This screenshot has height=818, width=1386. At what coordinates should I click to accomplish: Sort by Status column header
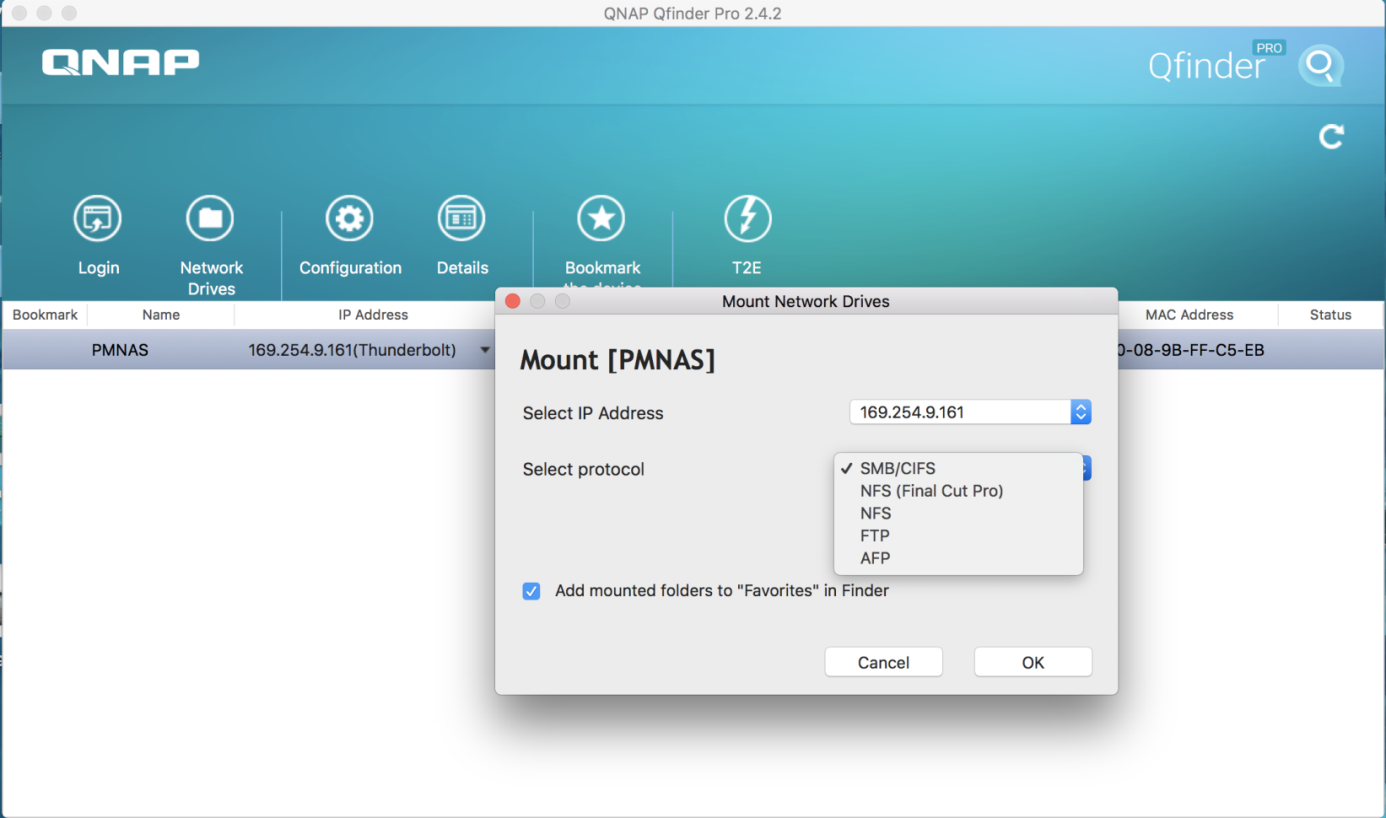tap(1331, 314)
